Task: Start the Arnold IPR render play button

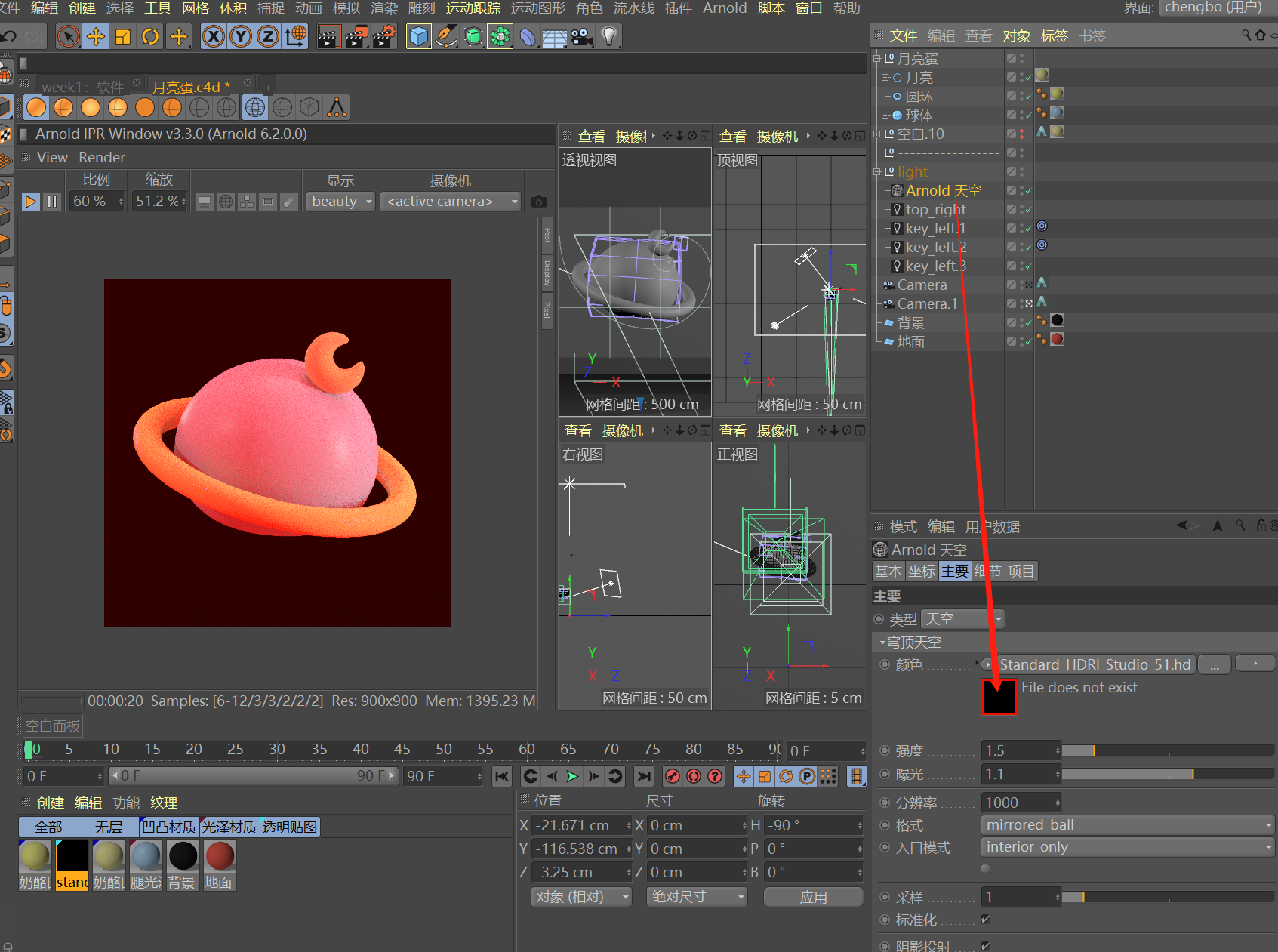Action: 31,202
